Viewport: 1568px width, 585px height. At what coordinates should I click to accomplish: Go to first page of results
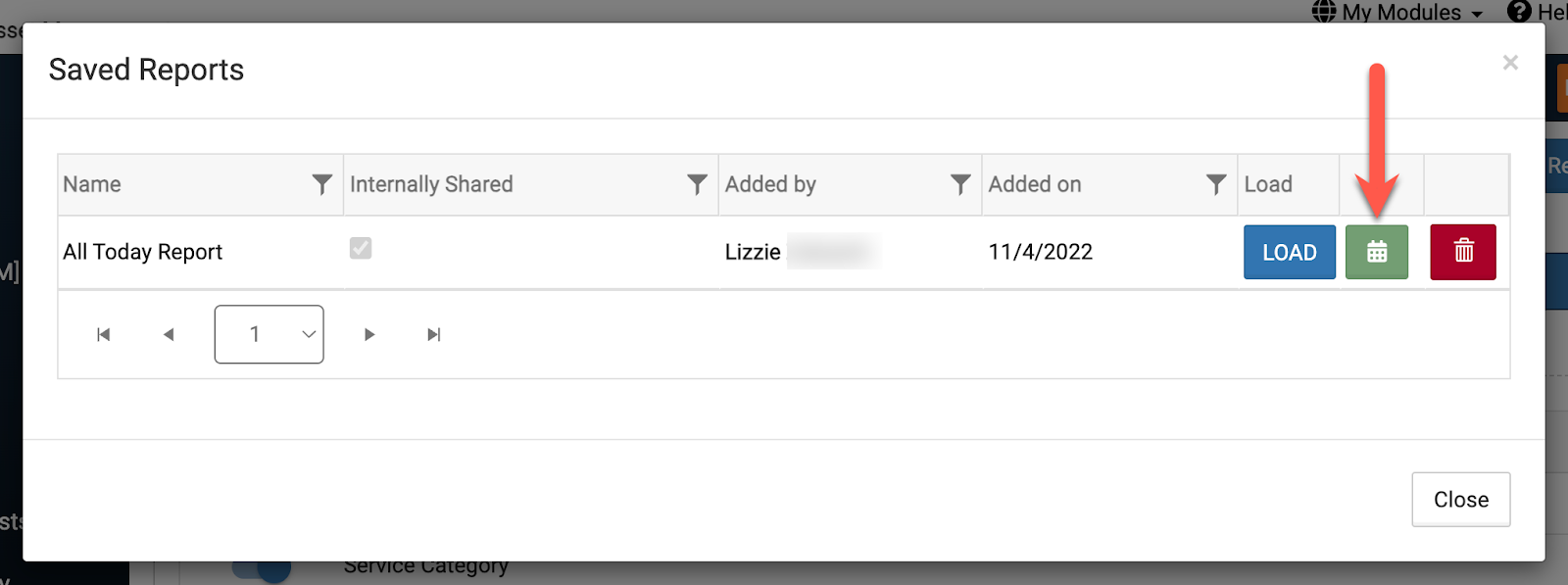pos(104,335)
